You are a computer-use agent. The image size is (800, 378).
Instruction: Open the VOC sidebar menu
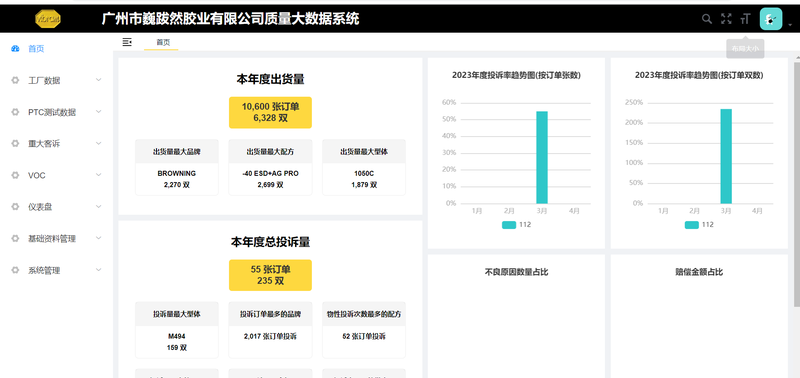56,175
